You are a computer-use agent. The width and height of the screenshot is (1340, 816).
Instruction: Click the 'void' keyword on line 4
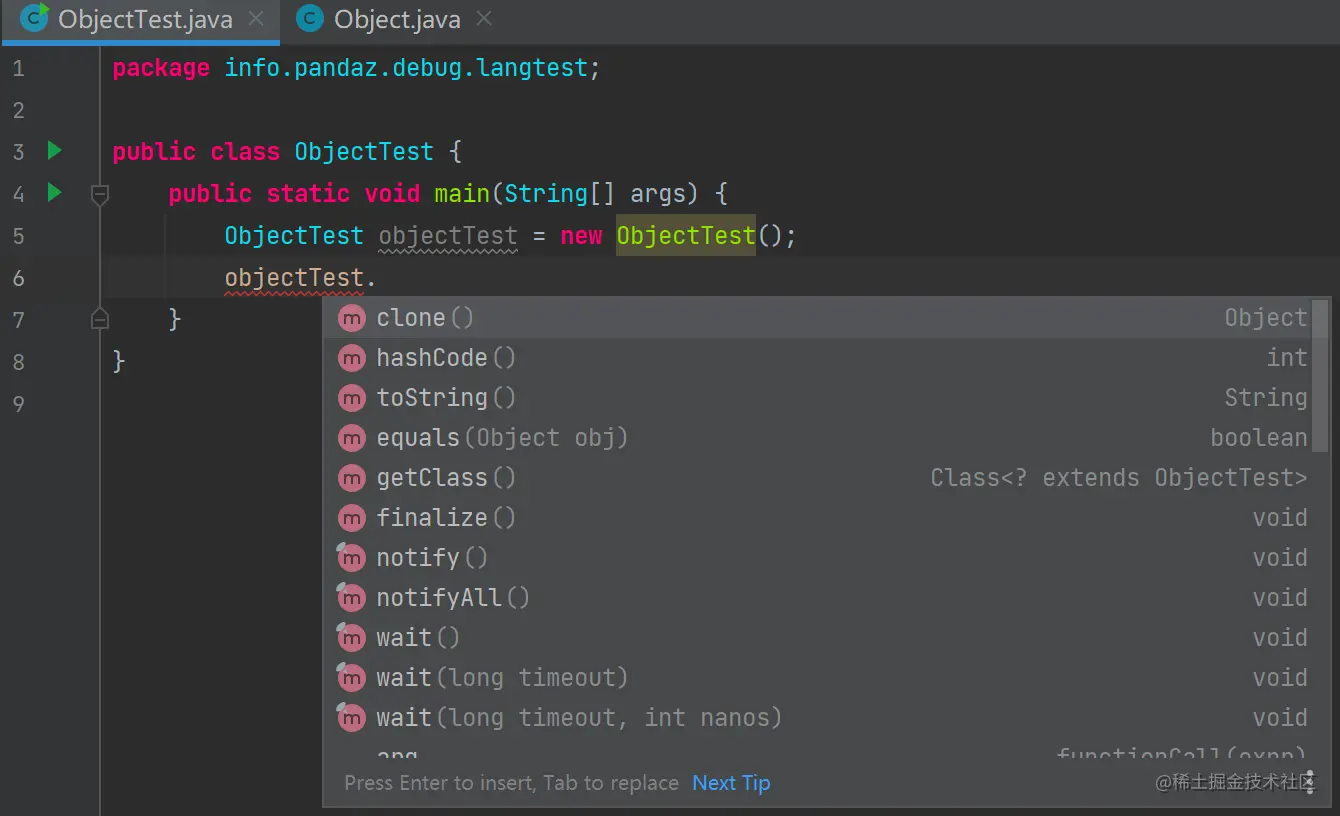tap(392, 194)
